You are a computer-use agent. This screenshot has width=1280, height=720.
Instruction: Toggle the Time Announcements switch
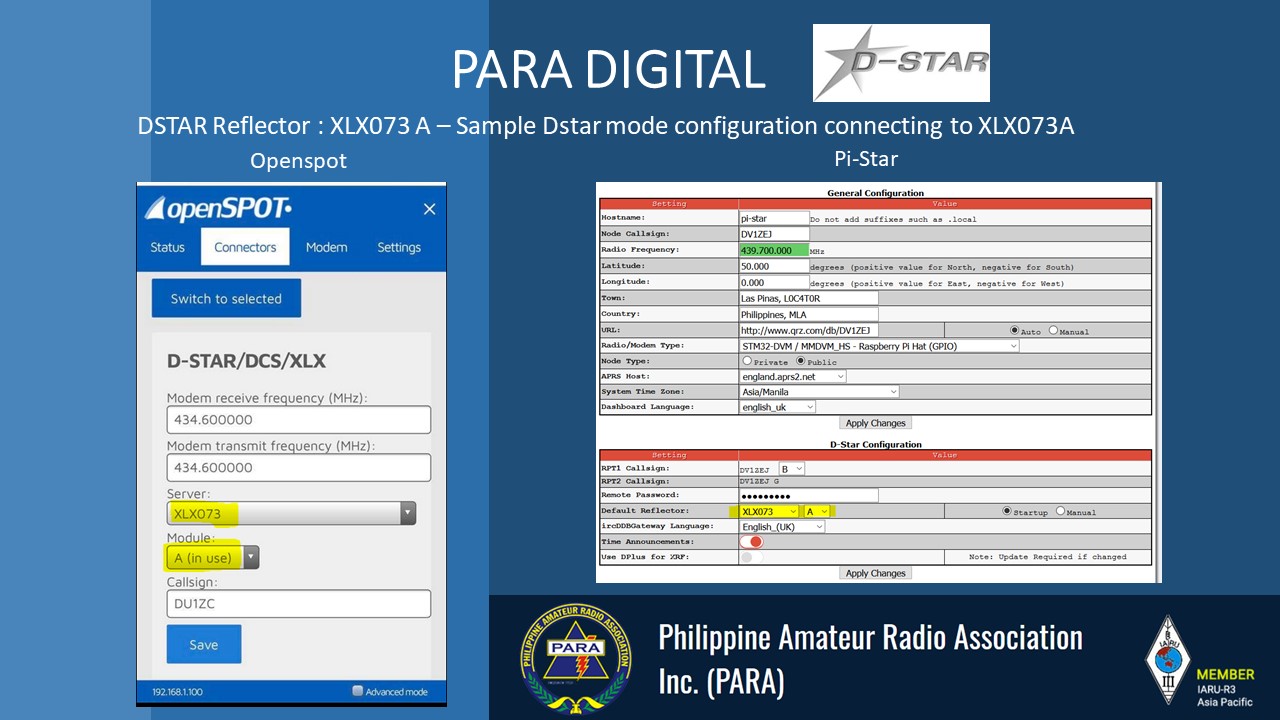(x=751, y=541)
